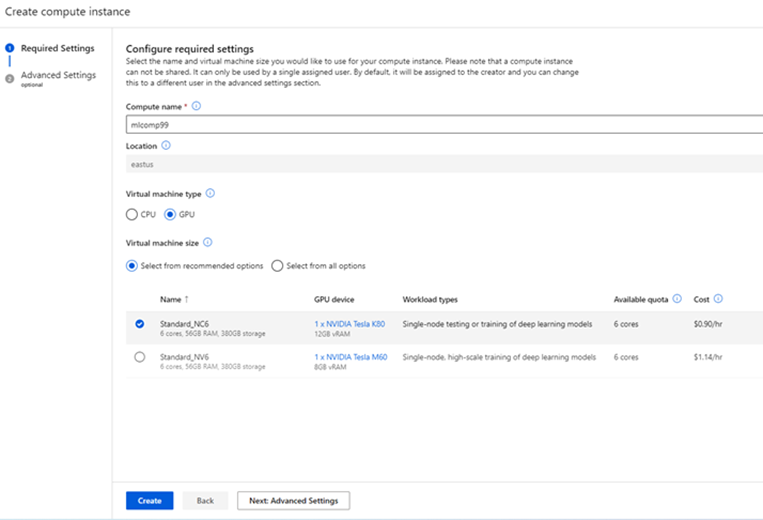Click the Compute name input field

pos(440,125)
